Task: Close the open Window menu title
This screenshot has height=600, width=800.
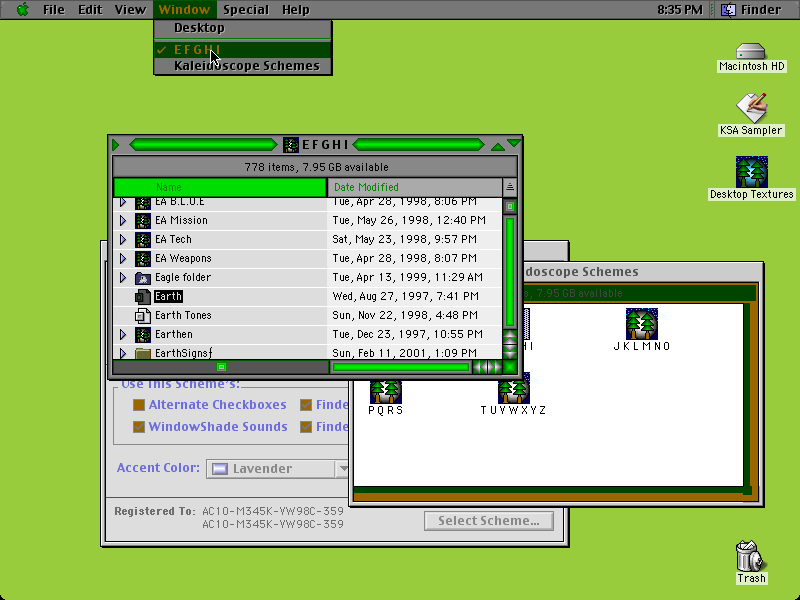Action: (184, 9)
